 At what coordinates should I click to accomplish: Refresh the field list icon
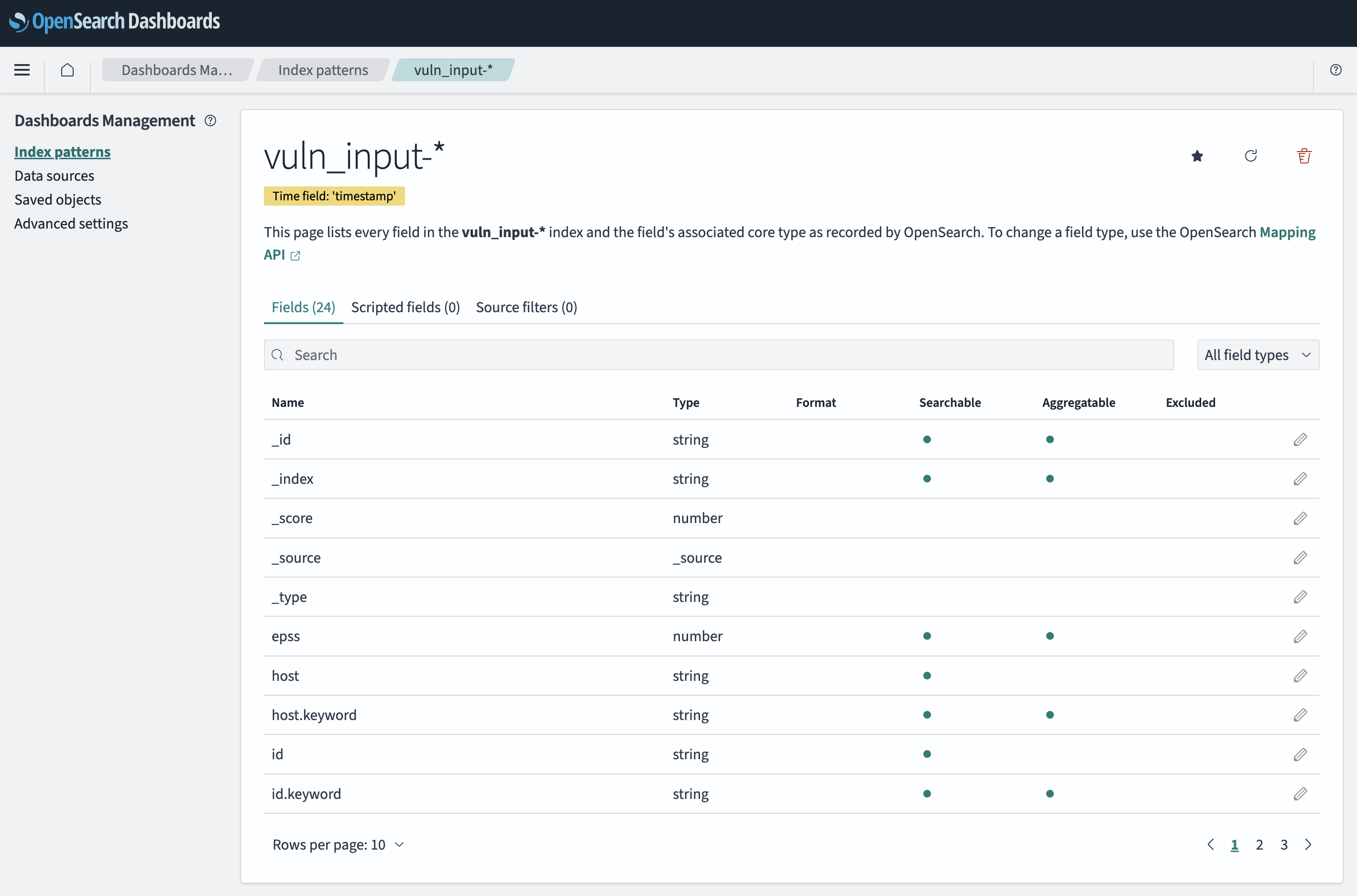coord(1251,156)
